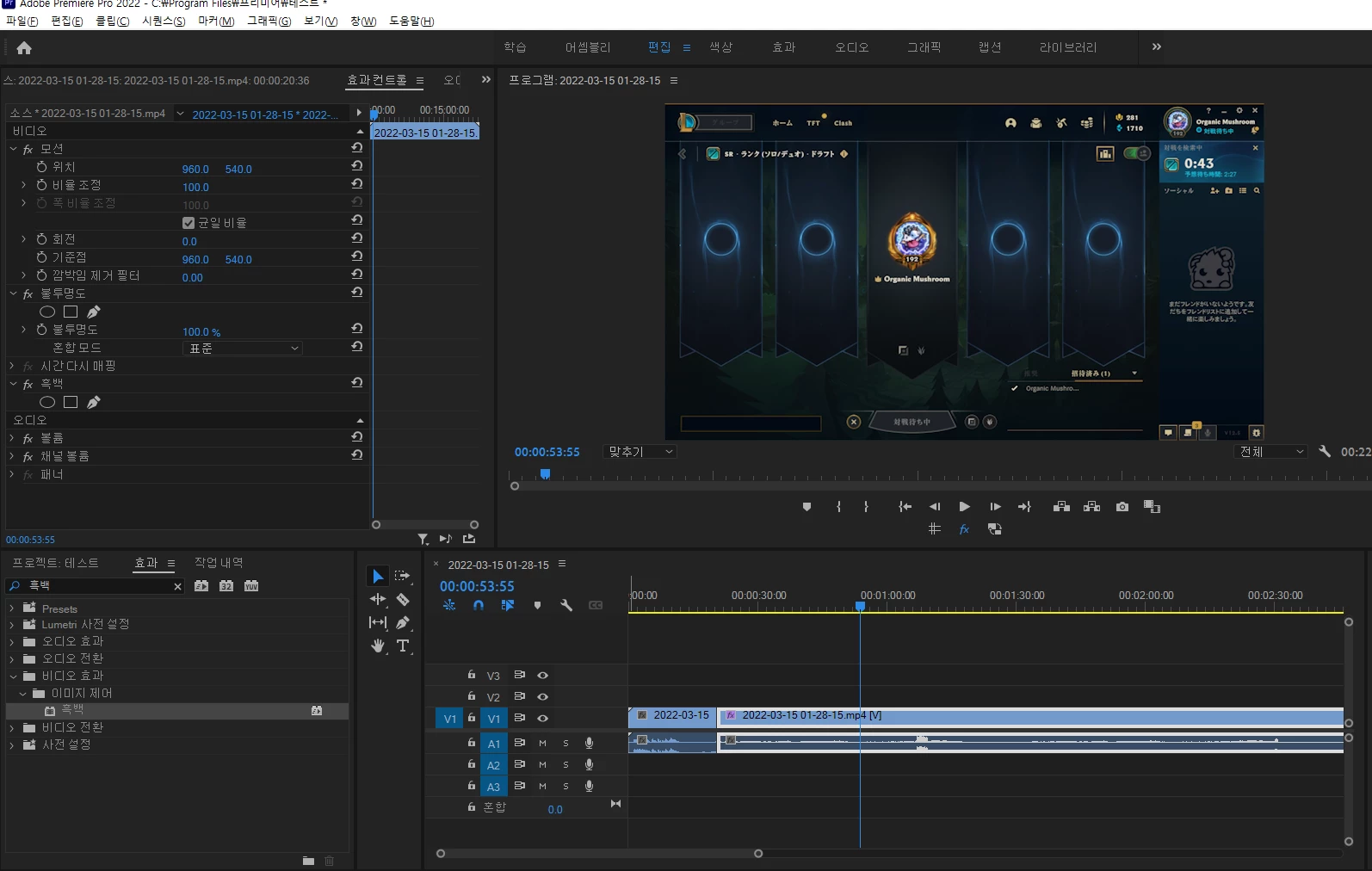Go to the Home screen icon
The width and height of the screenshot is (1372, 871).
point(24,48)
